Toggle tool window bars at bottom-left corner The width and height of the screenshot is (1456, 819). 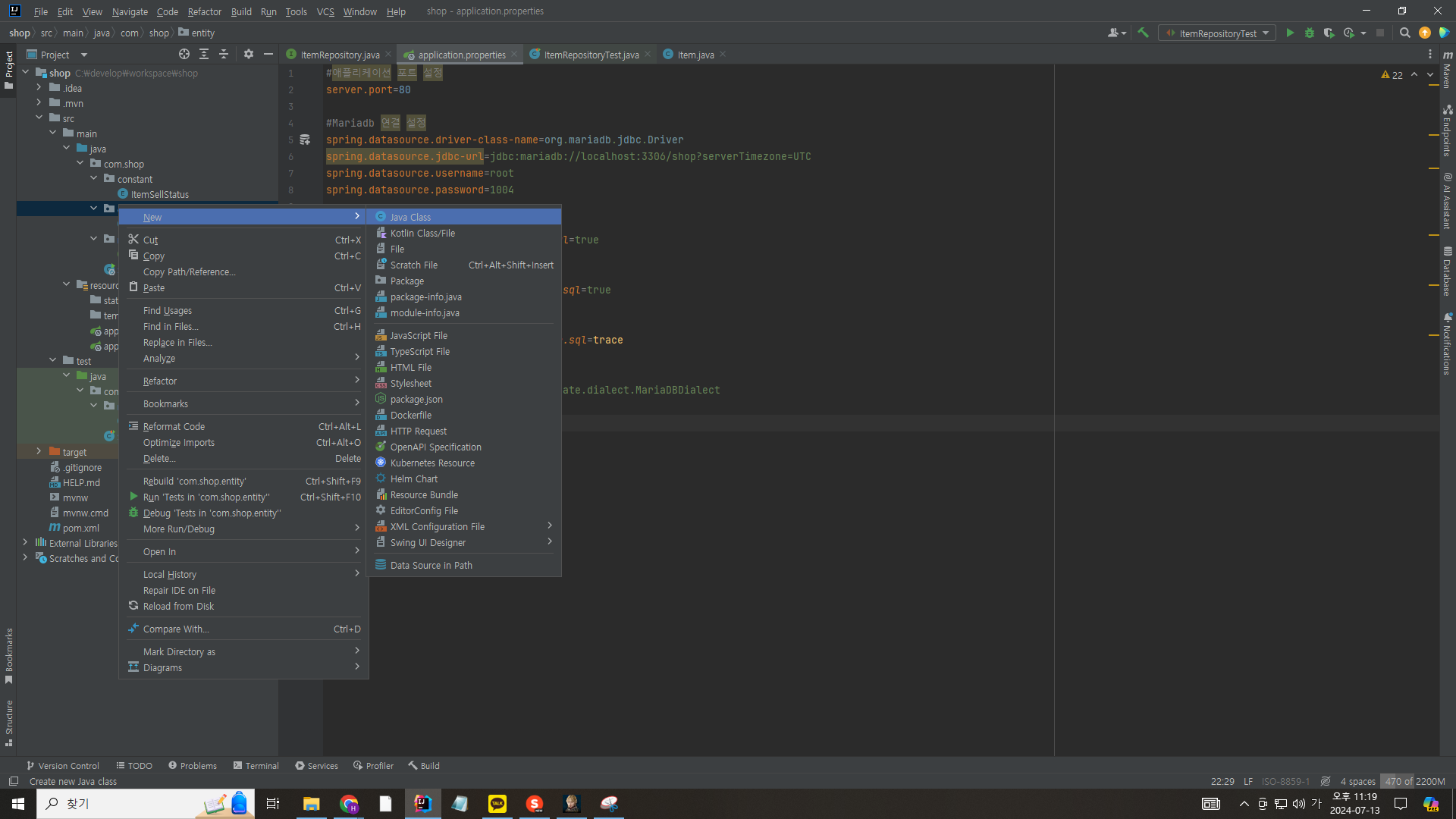point(13,781)
